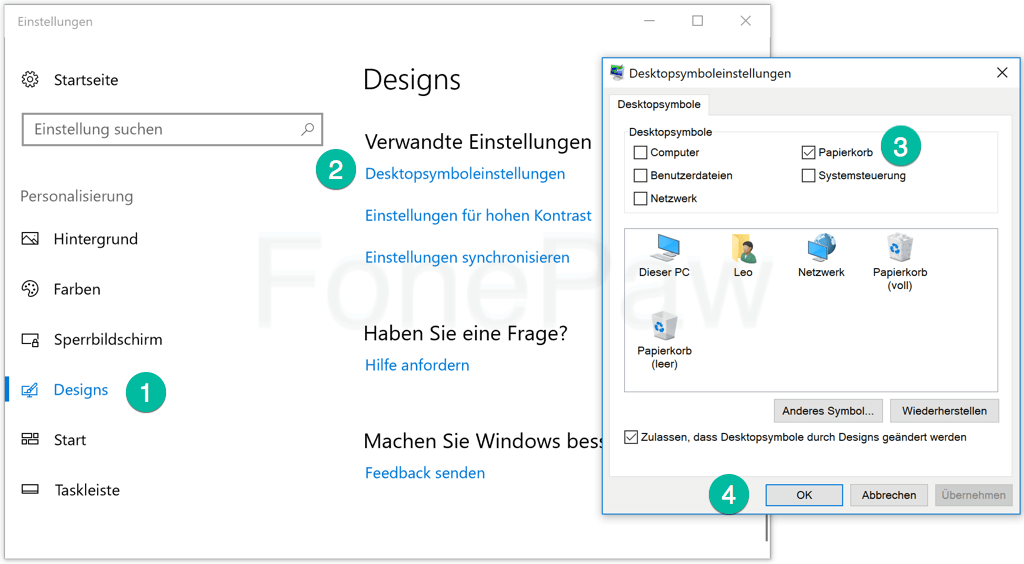Open Taskleiste in the sidebar
This screenshot has height=564, width=1024.
(x=87, y=490)
